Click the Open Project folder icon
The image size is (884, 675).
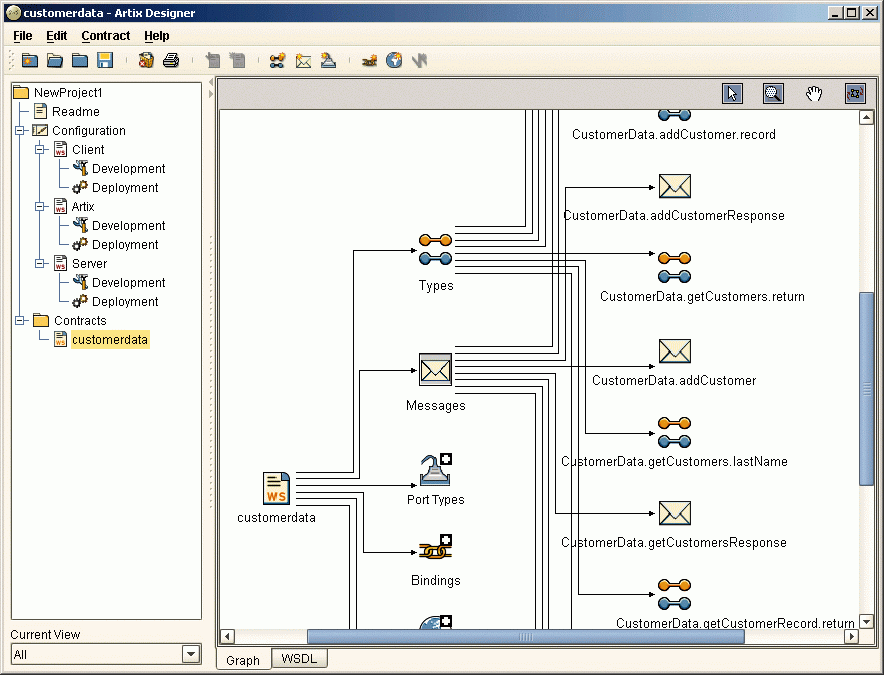[x=55, y=60]
